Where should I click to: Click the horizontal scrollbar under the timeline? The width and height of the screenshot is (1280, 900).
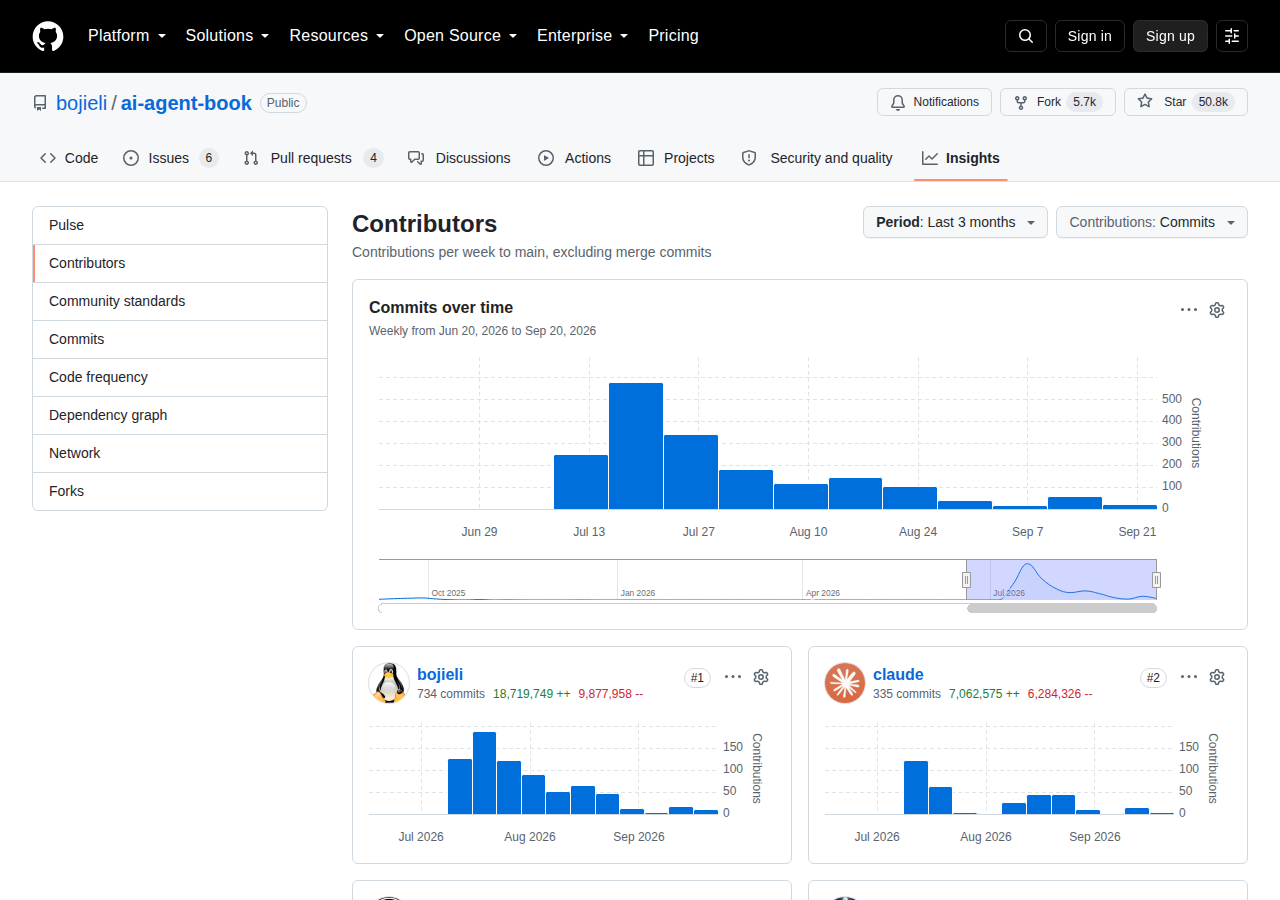pos(1062,608)
